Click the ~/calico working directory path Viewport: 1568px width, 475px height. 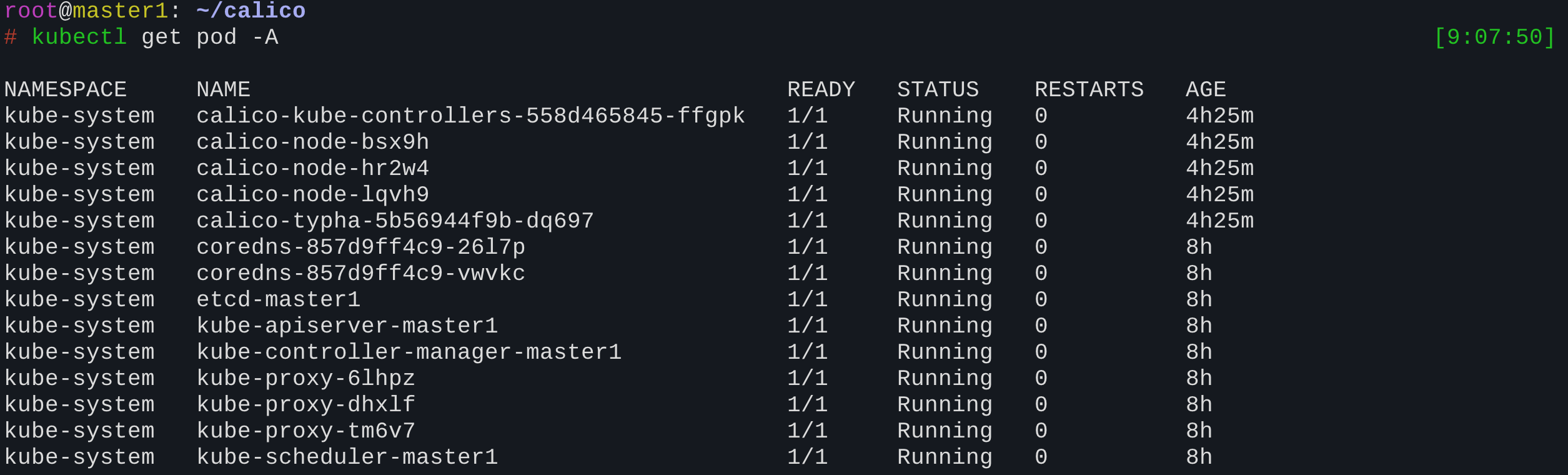251,11
